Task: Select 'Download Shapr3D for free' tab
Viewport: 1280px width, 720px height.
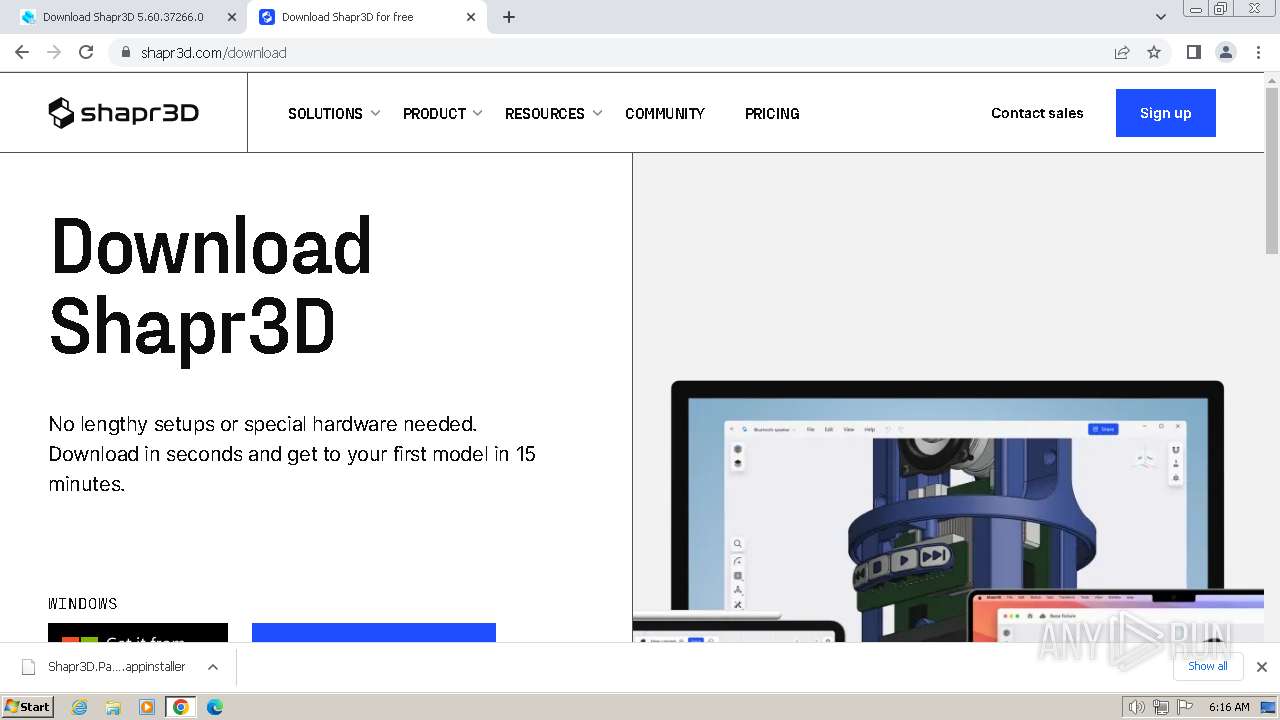Action: pyautogui.click(x=368, y=17)
